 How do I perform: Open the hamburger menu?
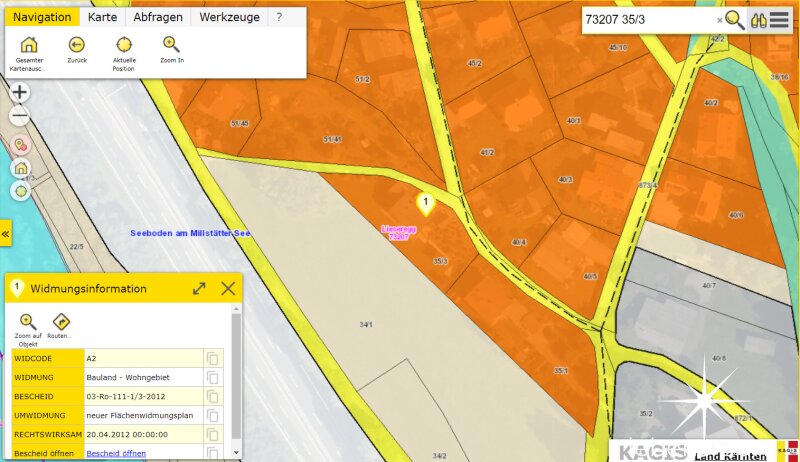(779, 20)
